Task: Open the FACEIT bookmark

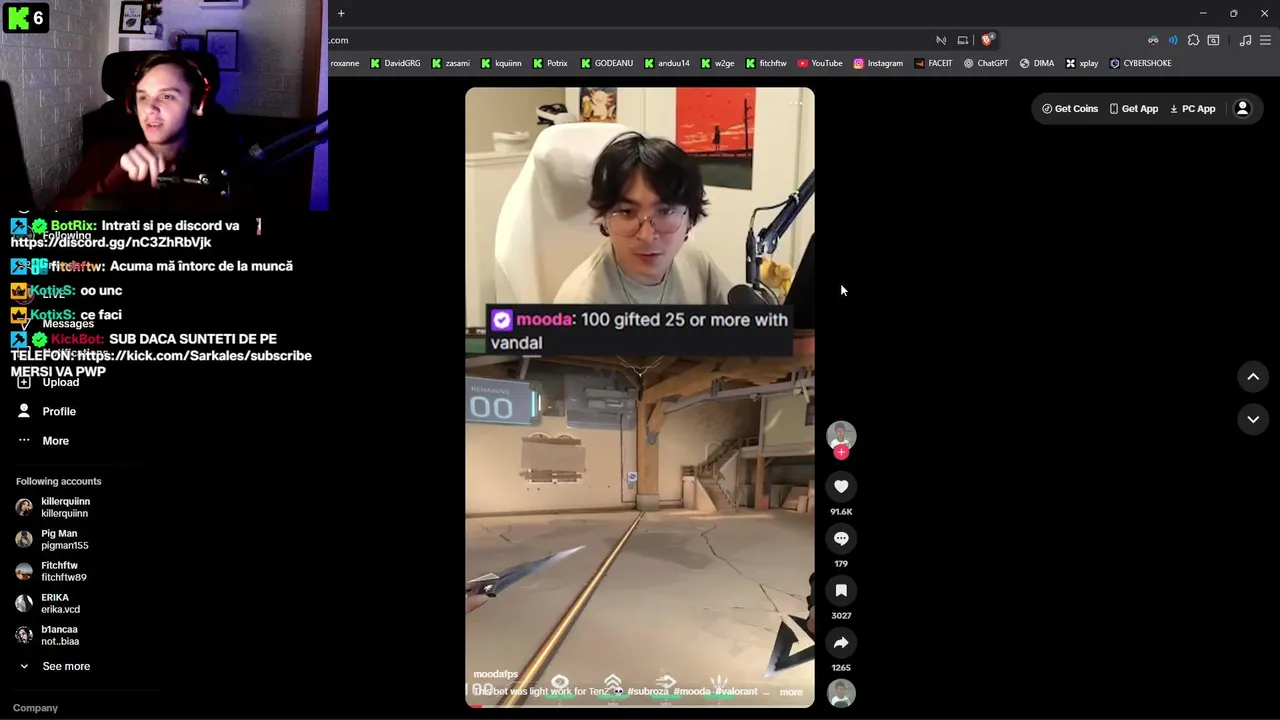Action: coord(933,63)
